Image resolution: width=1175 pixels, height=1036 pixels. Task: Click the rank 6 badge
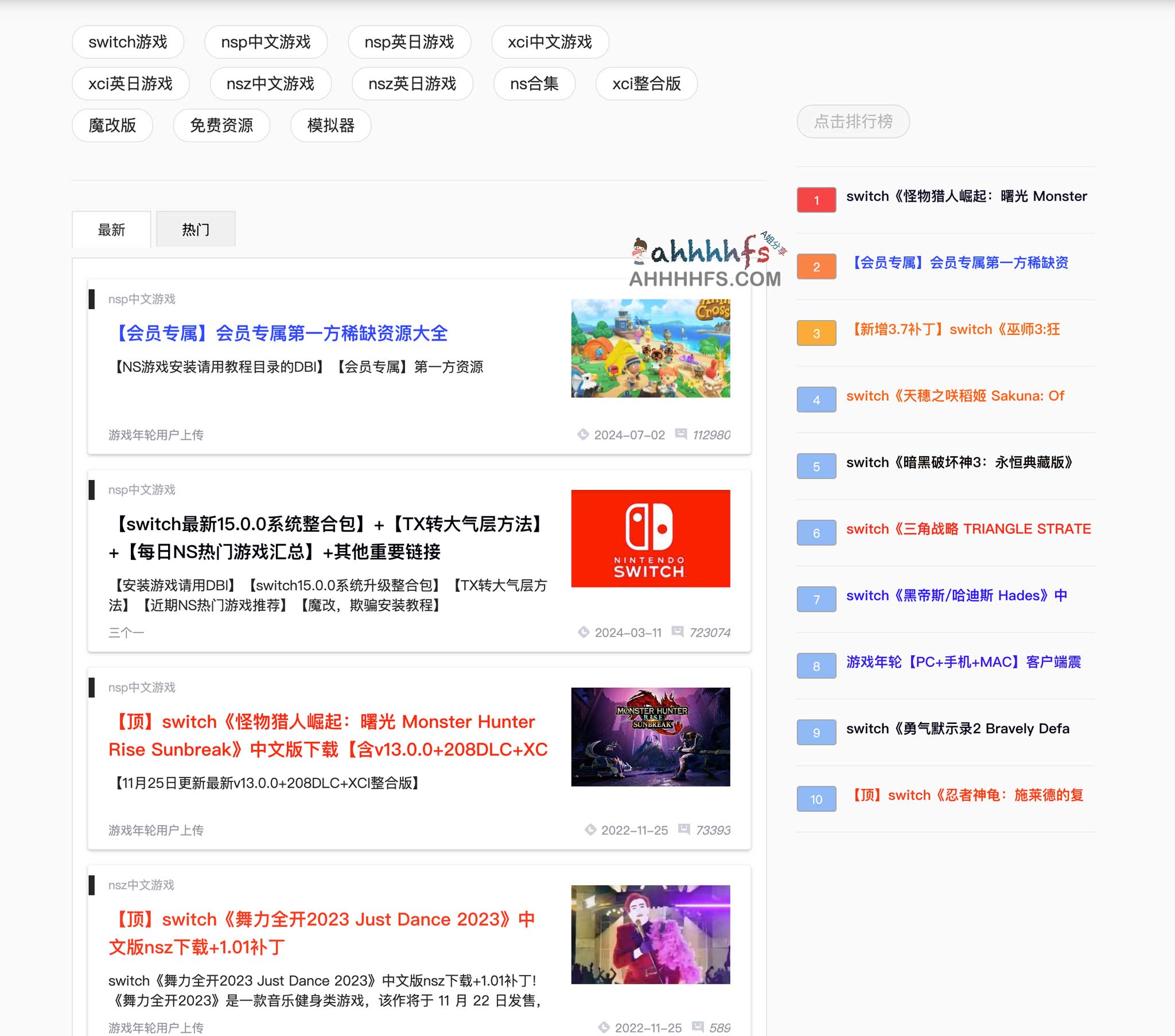tap(816, 533)
